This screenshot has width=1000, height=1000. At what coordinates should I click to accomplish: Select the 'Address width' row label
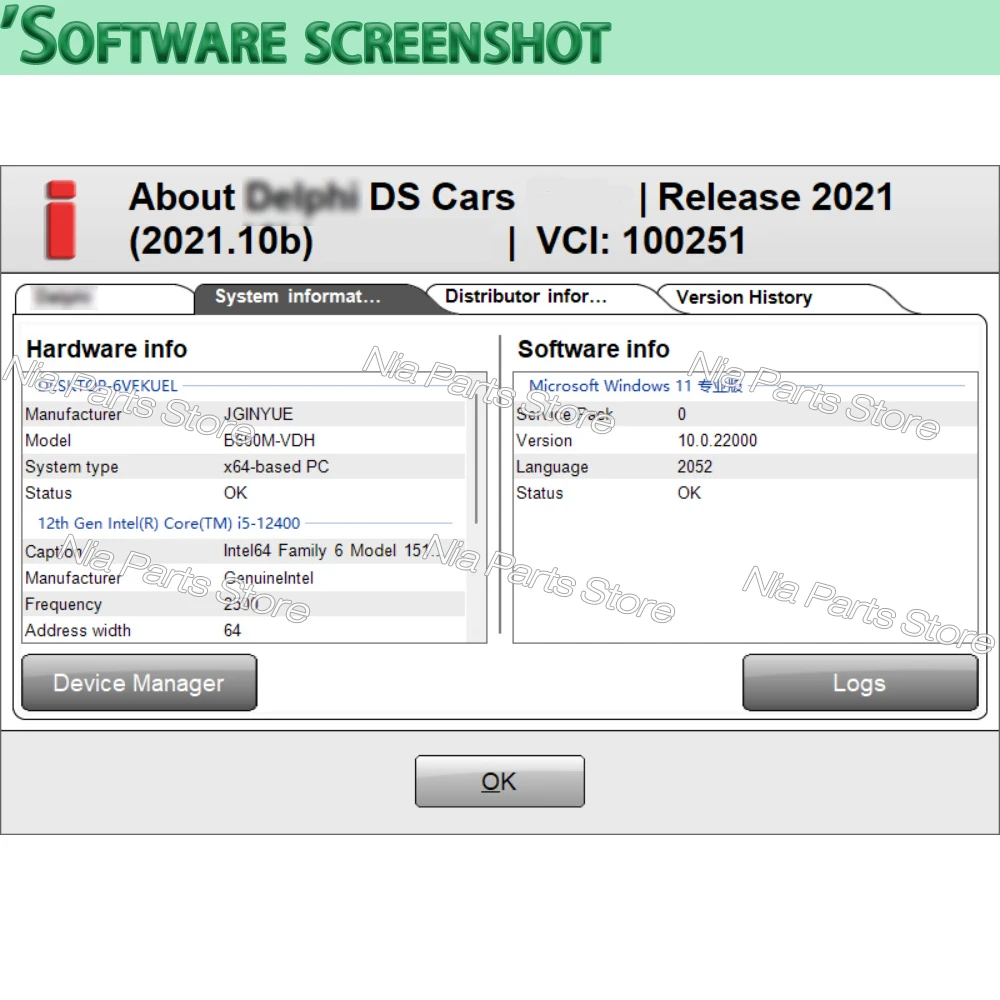pos(78,631)
